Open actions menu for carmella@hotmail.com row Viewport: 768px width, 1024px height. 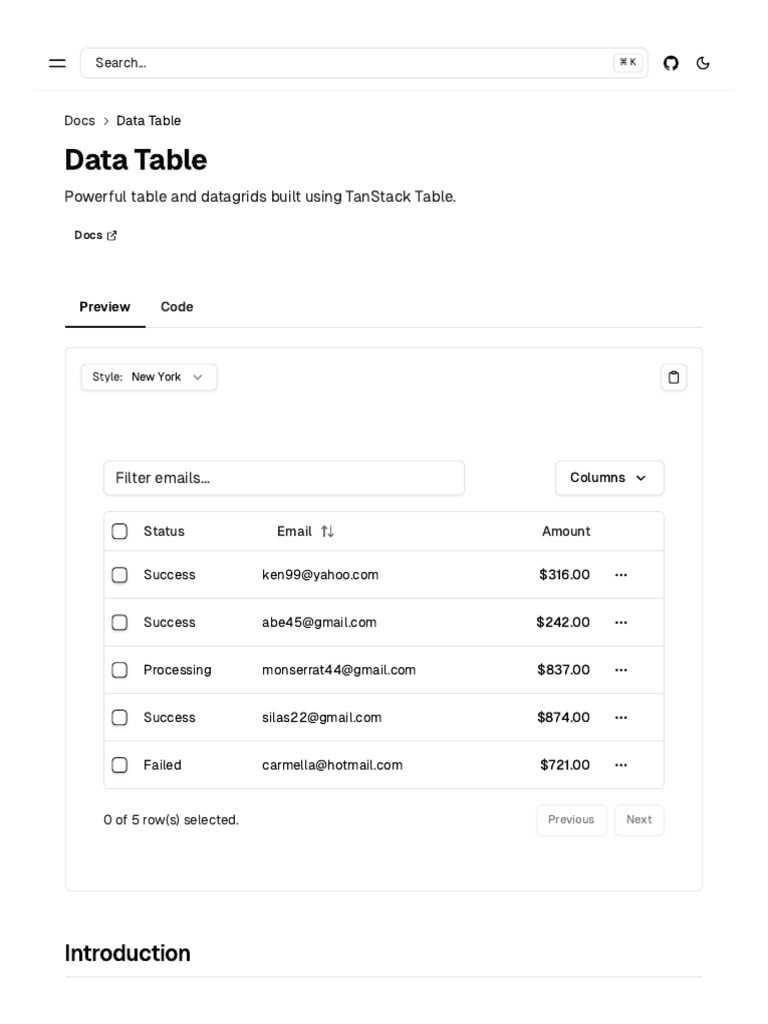[x=621, y=765]
